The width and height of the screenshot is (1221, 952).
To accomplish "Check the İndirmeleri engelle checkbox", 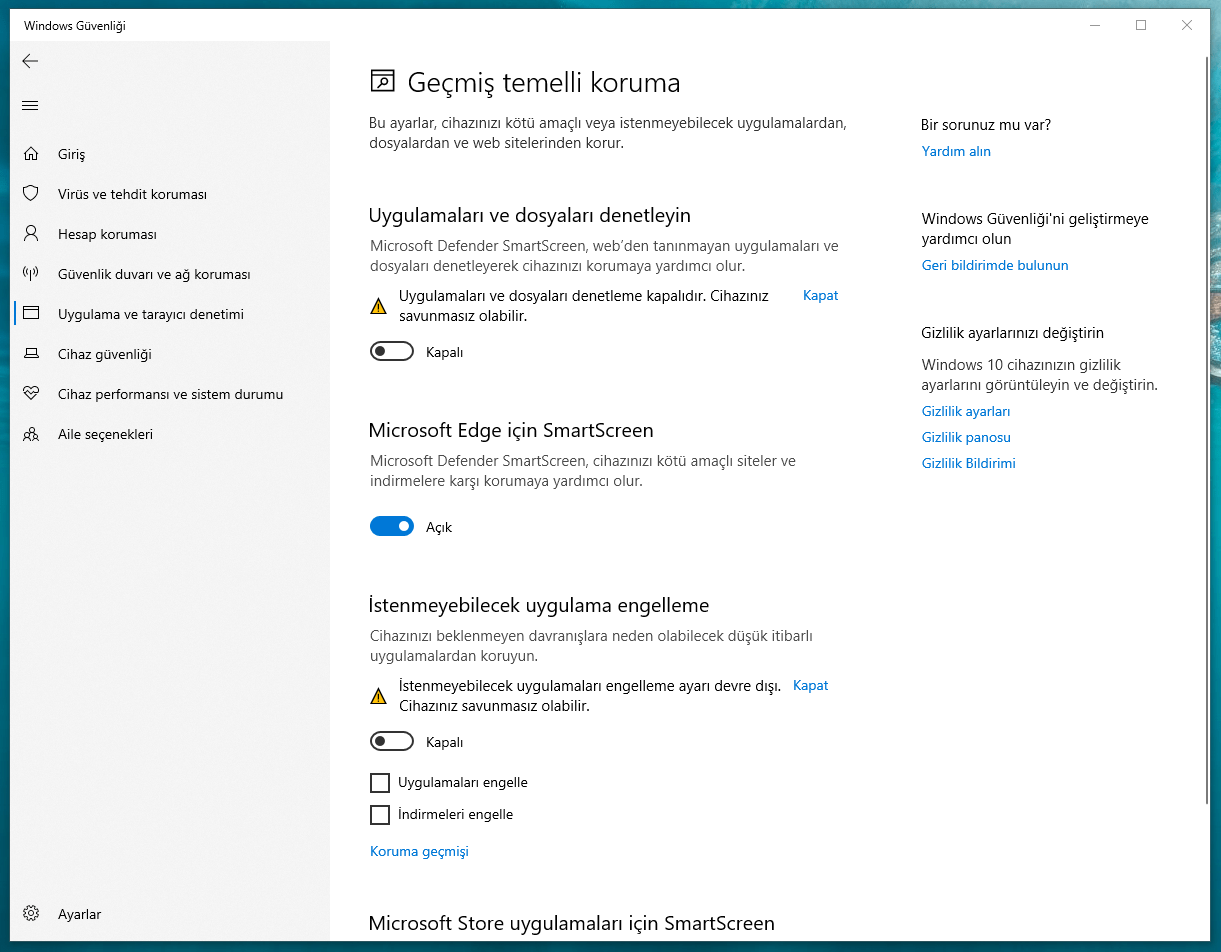I will [380, 815].
